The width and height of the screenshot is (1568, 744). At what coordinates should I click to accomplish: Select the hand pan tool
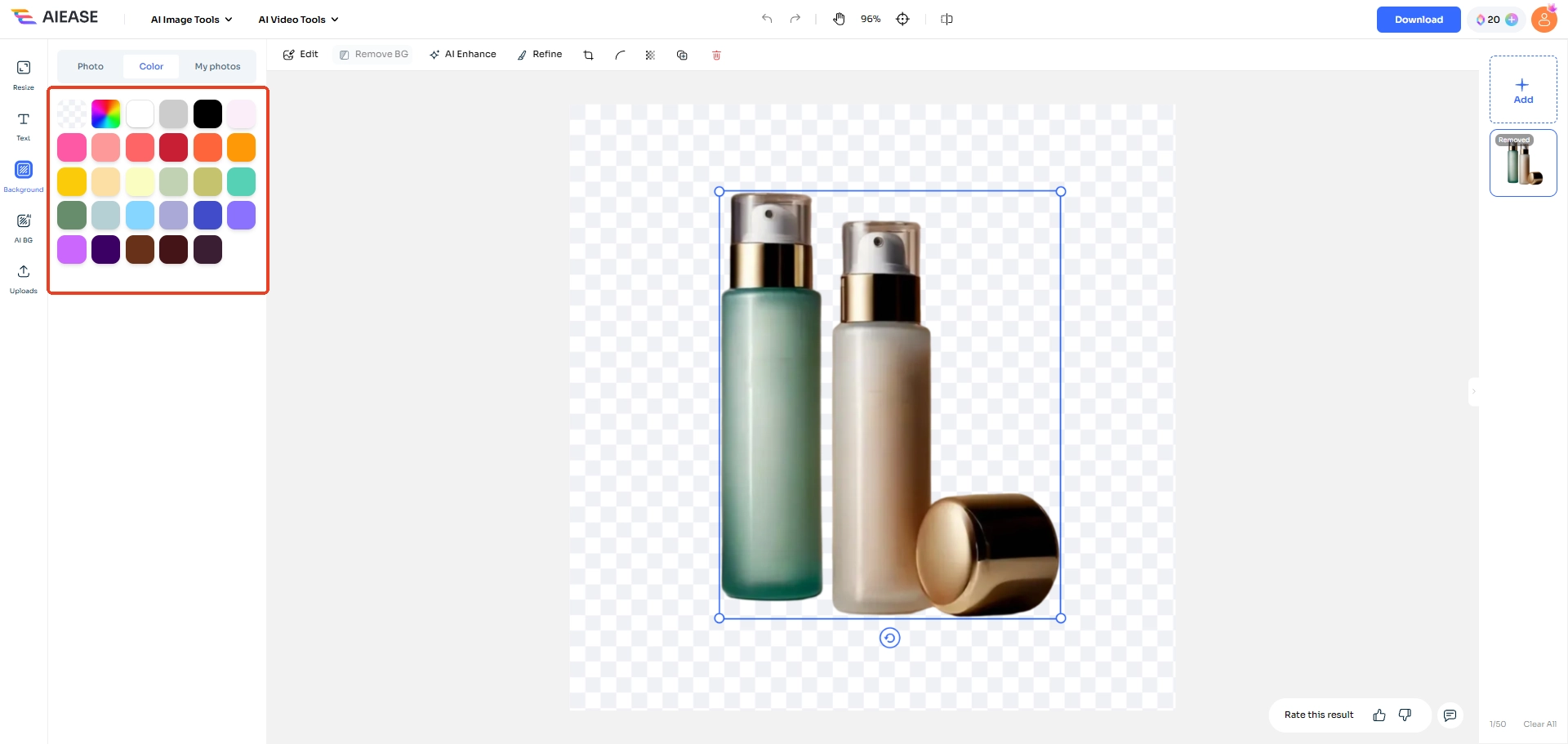(x=839, y=19)
